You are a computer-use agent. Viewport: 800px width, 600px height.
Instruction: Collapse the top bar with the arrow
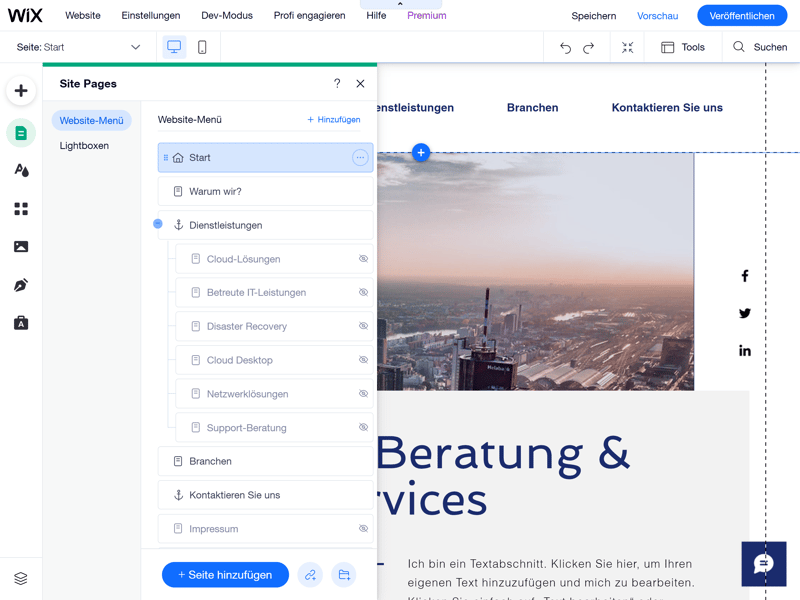401,4
